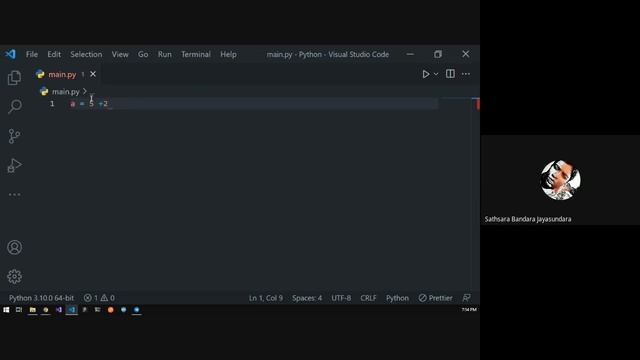This screenshot has height=360, width=640.
Task: Open the orange circular taskbar app
Action: click(110, 310)
